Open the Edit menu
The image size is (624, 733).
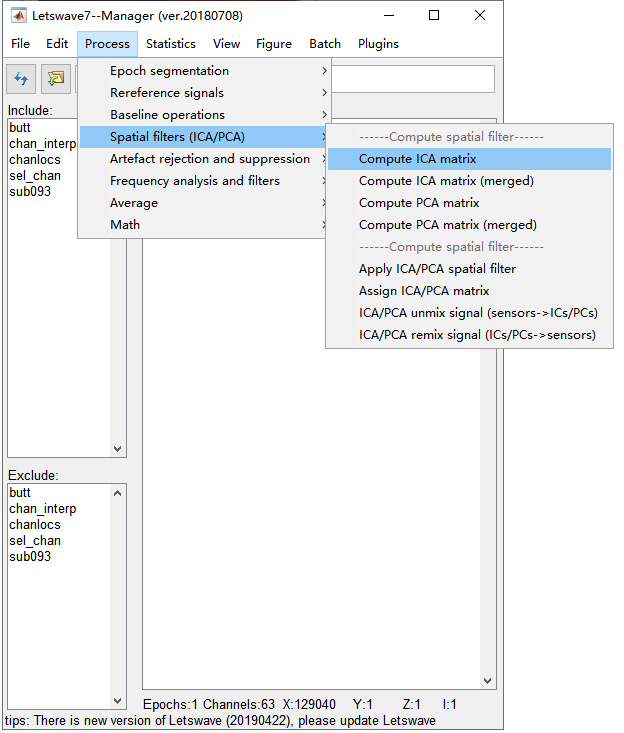(x=57, y=44)
